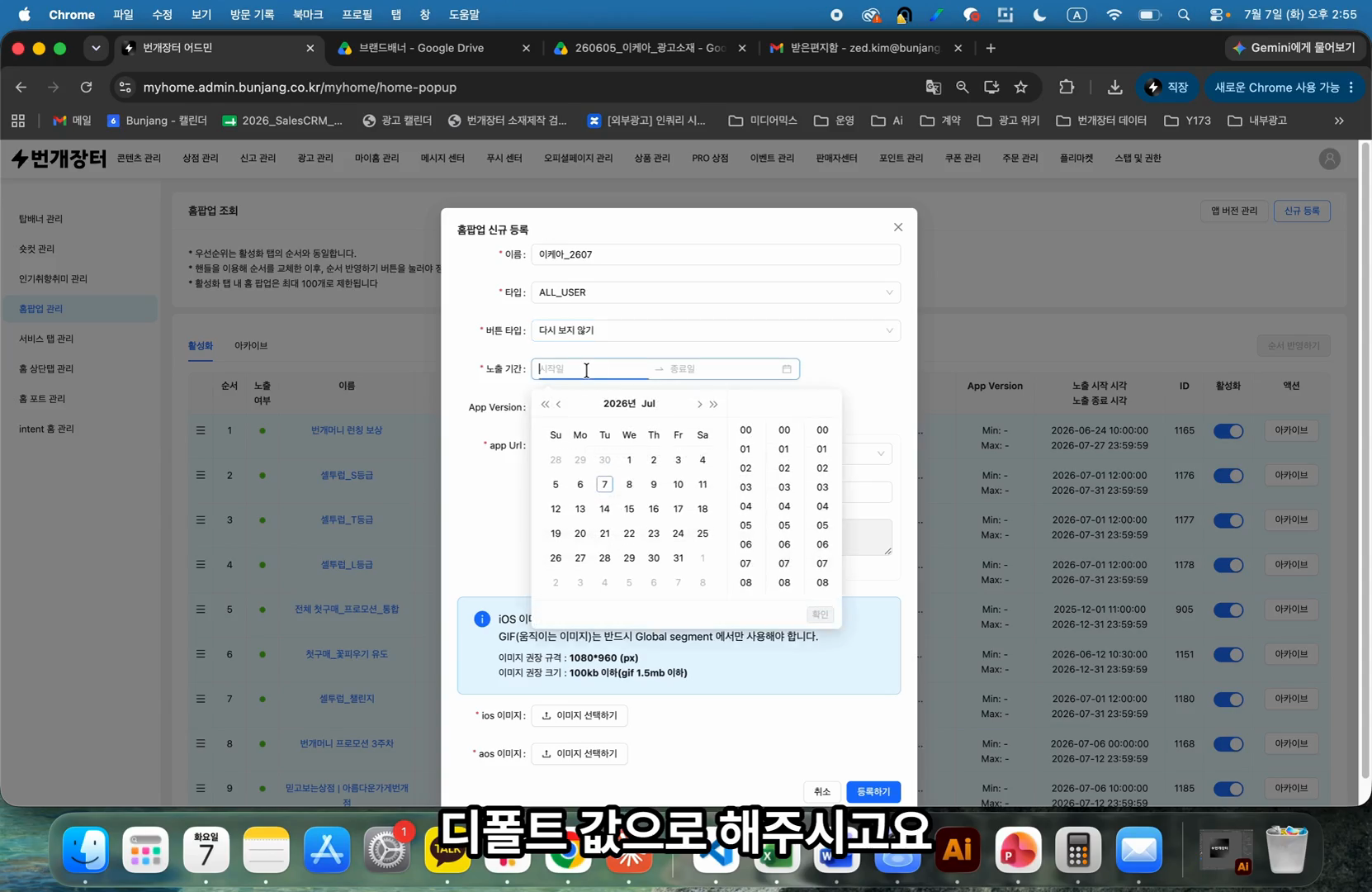Close the 홈팝업 신규 등록 dialog
The width and height of the screenshot is (1372, 892).
point(898,227)
